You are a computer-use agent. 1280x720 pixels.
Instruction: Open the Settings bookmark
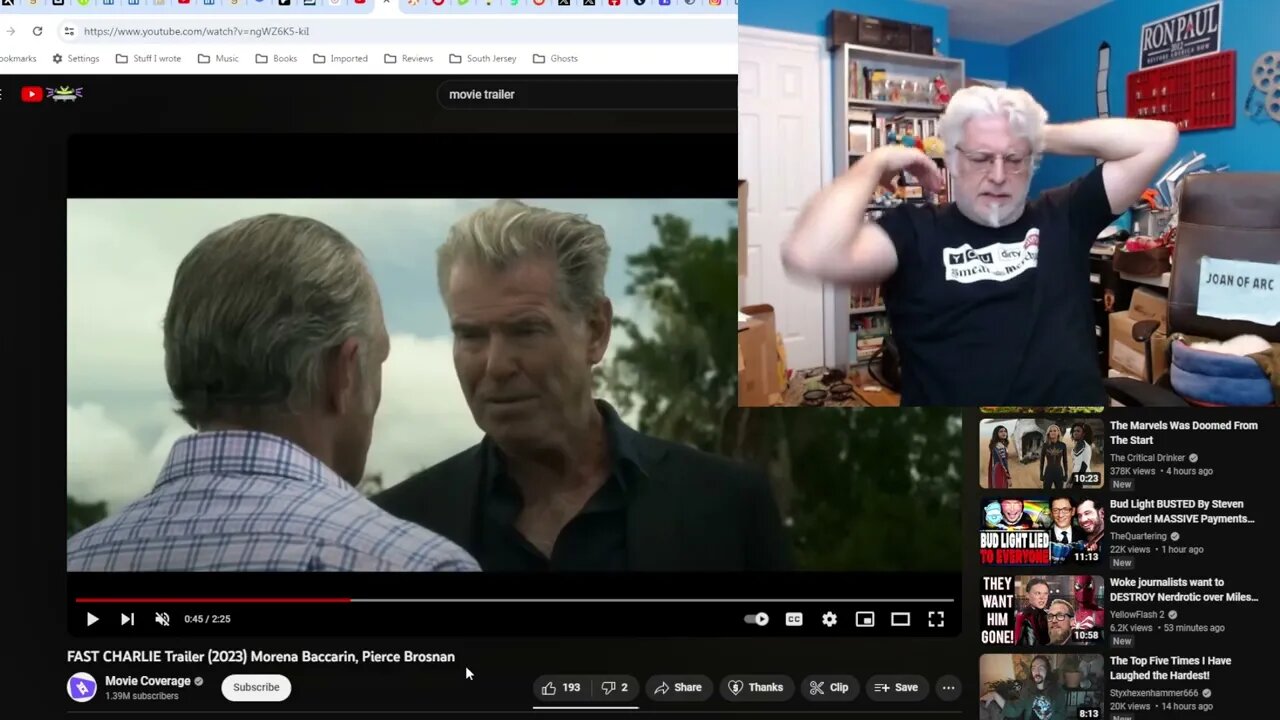[x=75, y=58]
